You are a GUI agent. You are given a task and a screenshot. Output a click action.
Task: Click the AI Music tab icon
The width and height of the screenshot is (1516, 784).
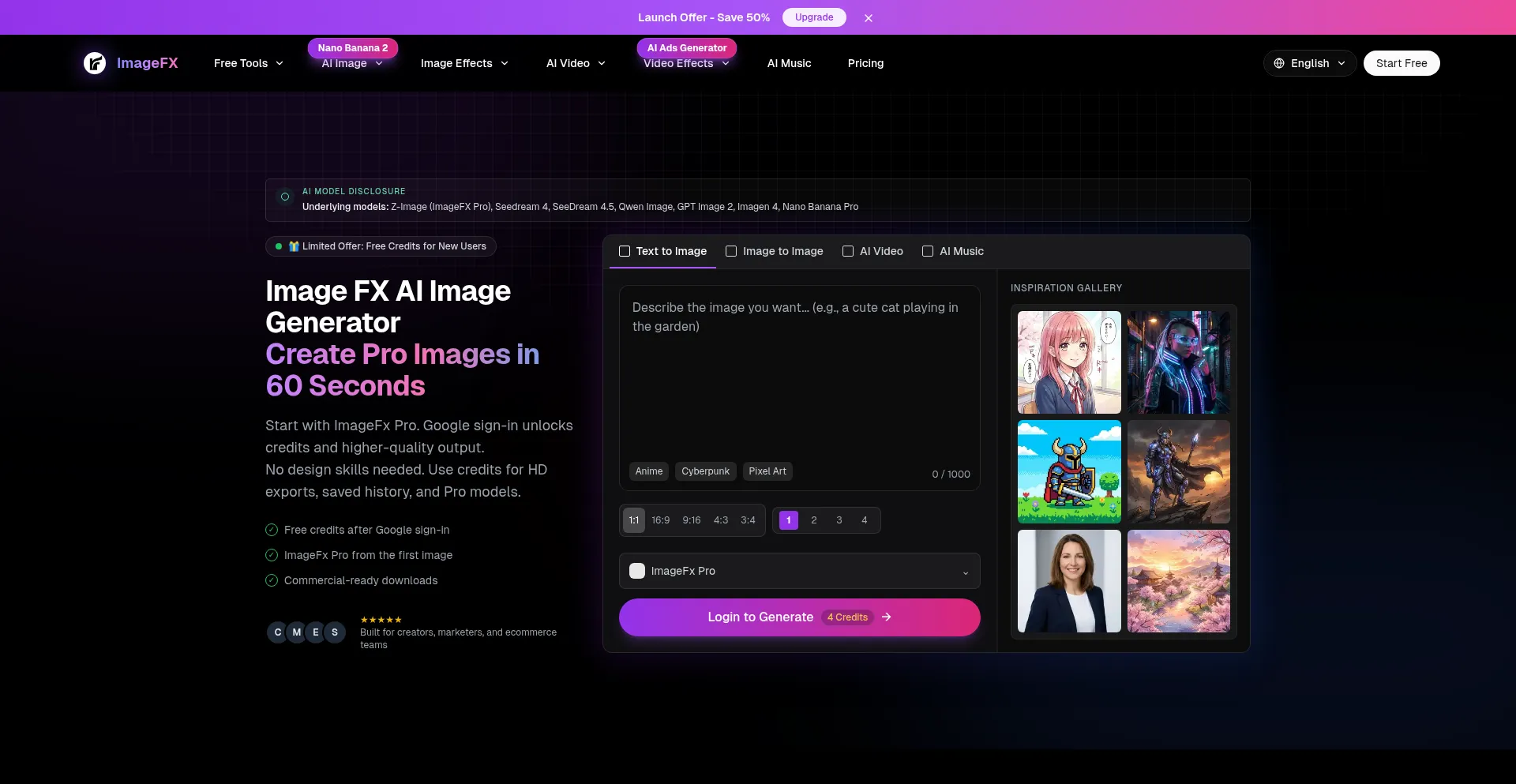tap(928, 251)
